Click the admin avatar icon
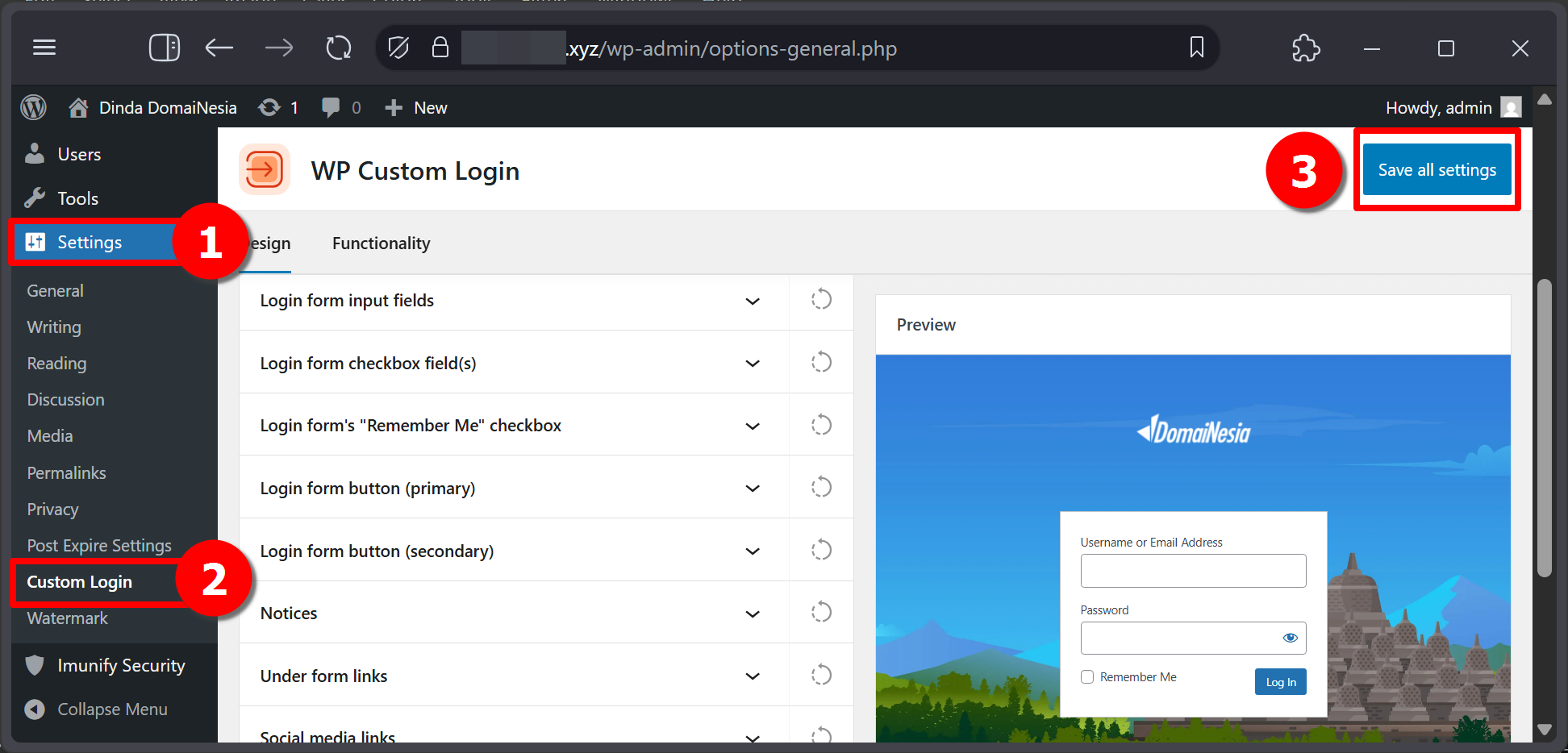Screen dimensions: 1568x753 (1511, 107)
